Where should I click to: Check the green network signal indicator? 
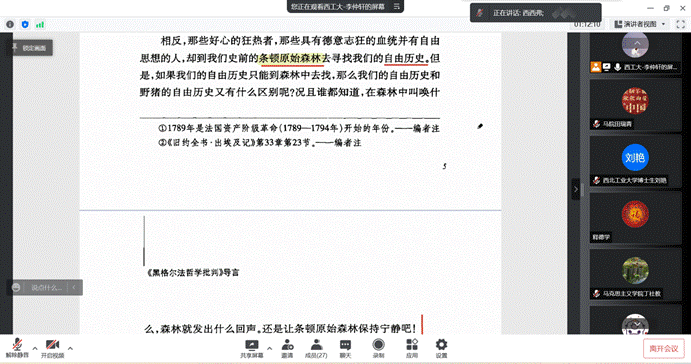coord(40,25)
